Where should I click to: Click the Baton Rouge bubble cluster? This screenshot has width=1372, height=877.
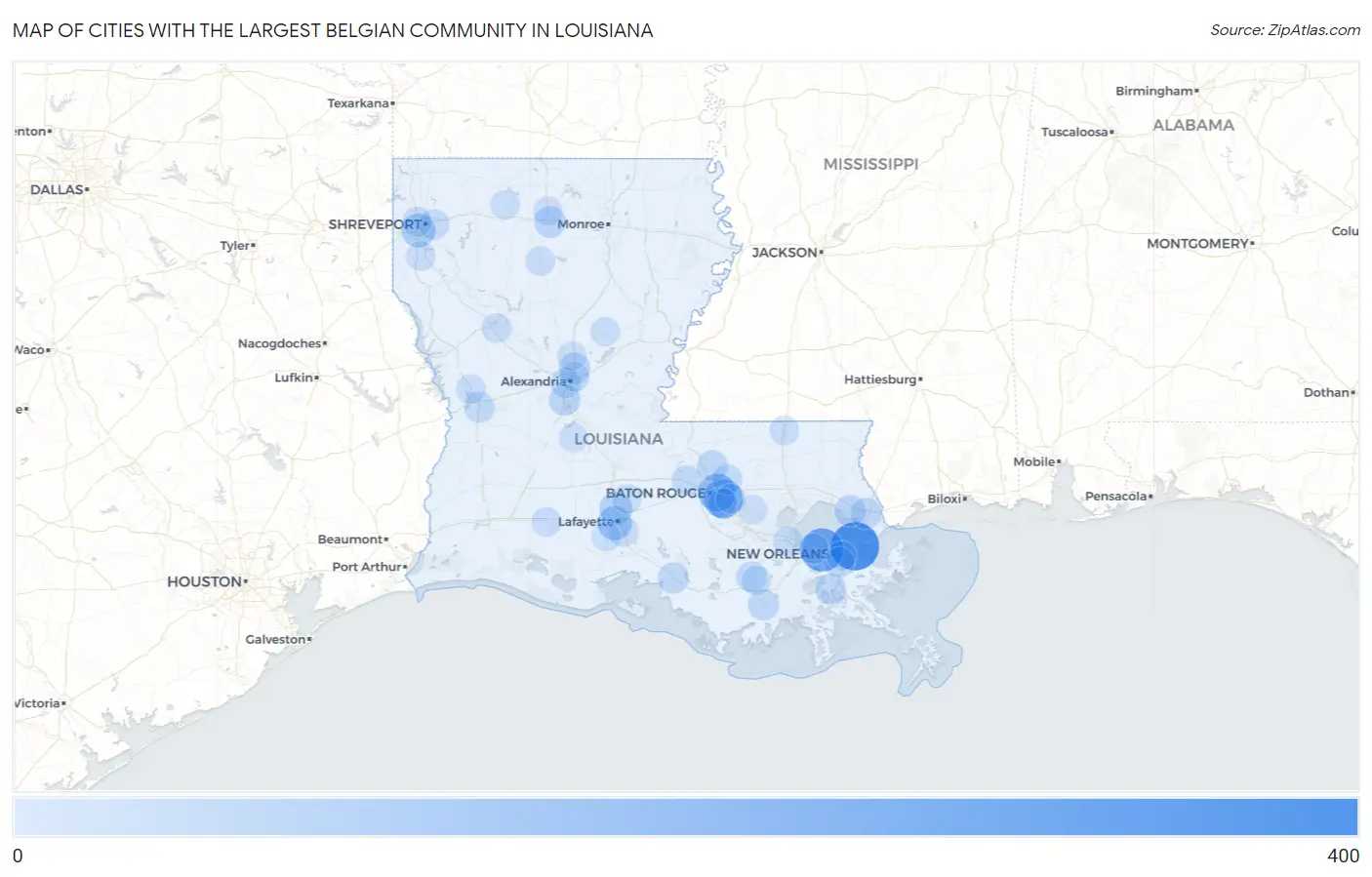click(722, 496)
